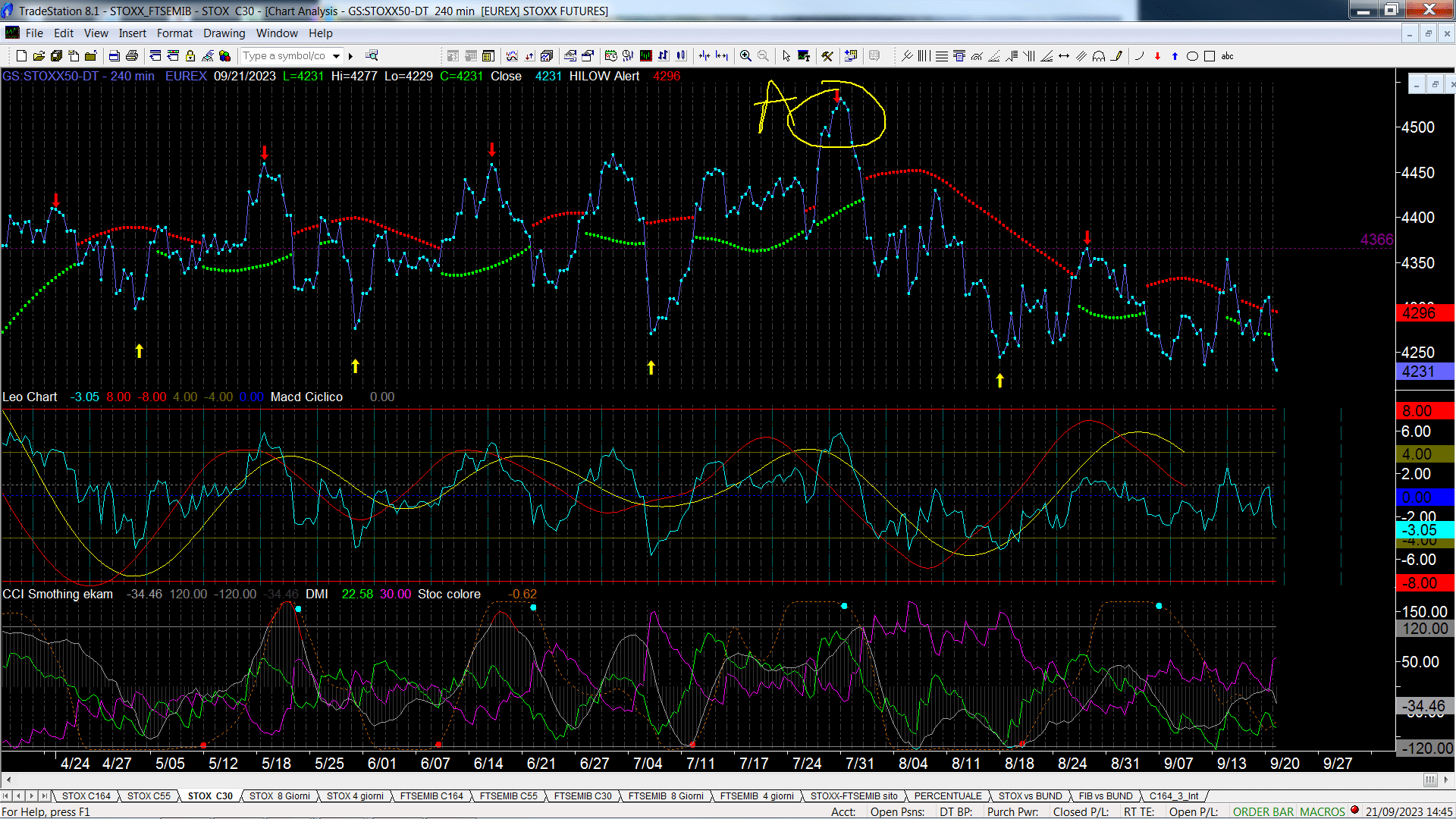This screenshot has height=819, width=1456.
Task: Switch to the STOX 8 Giorni tab
Action: [x=279, y=795]
